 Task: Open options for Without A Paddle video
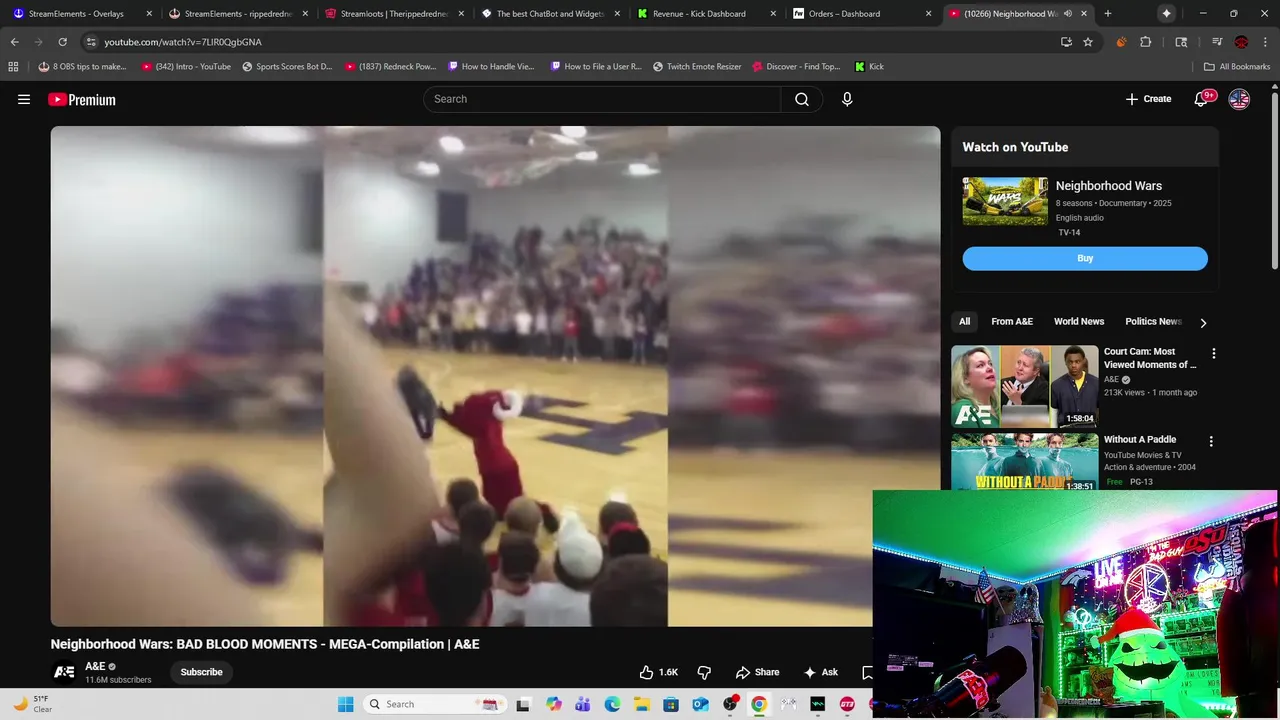pos(1211,441)
